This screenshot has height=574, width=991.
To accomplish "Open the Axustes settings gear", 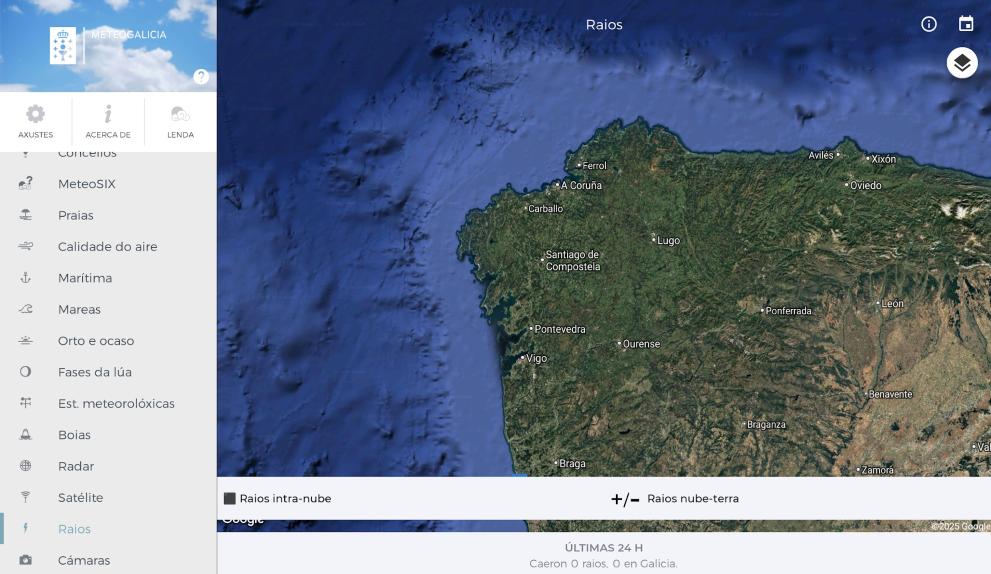I will (x=35, y=121).
